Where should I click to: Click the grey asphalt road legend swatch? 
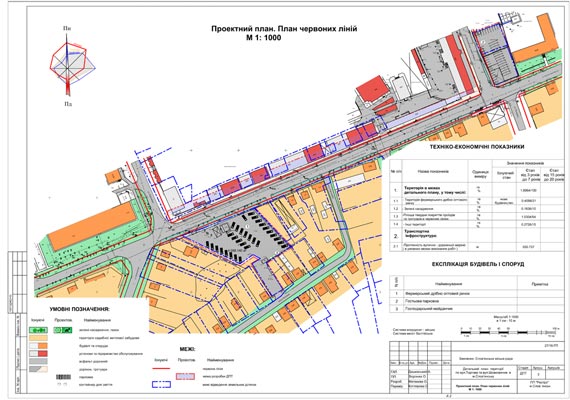(38, 361)
